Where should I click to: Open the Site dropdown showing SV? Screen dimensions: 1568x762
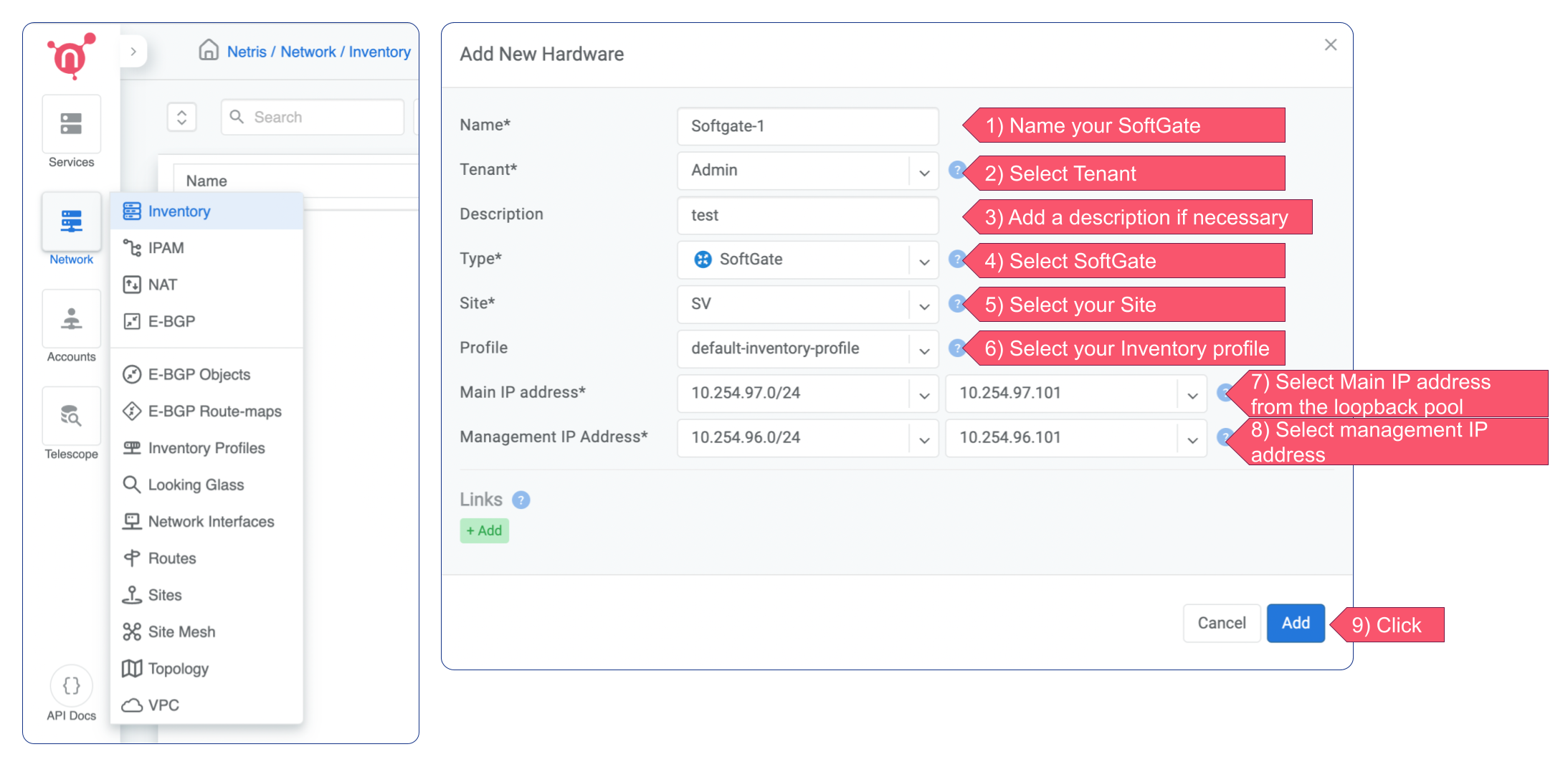tap(807, 304)
